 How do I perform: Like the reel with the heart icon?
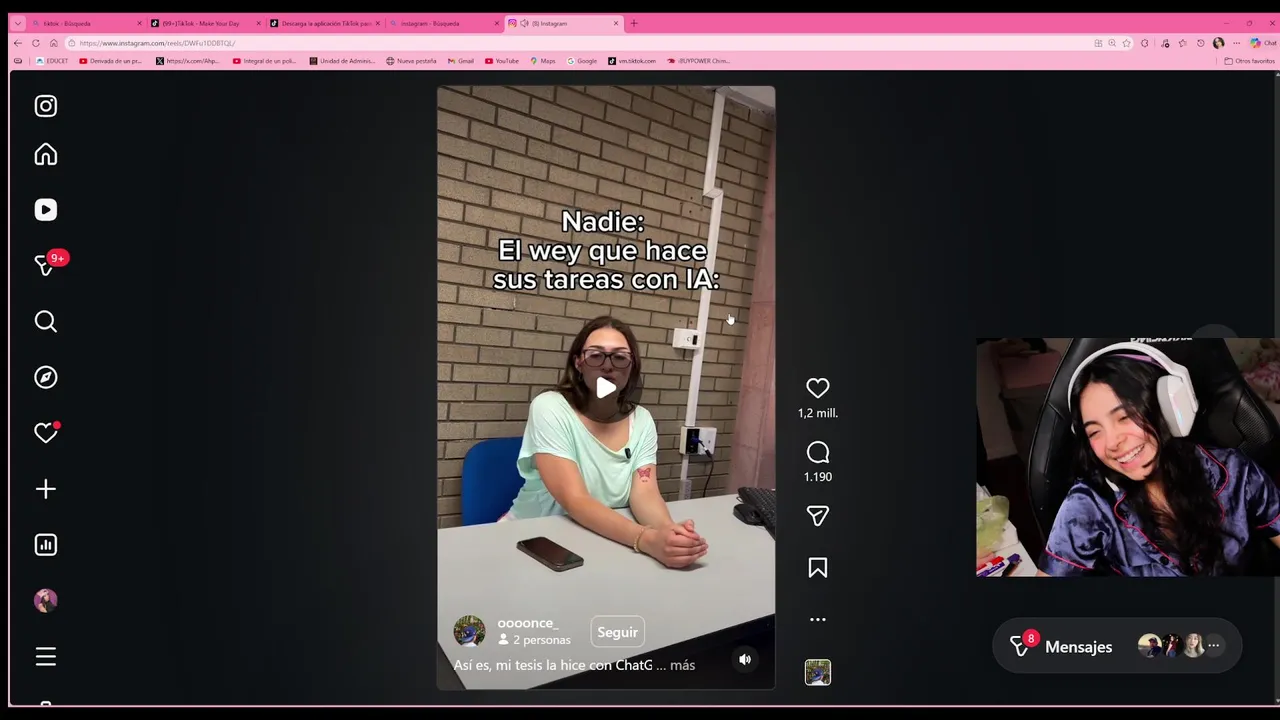pos(818,388)
